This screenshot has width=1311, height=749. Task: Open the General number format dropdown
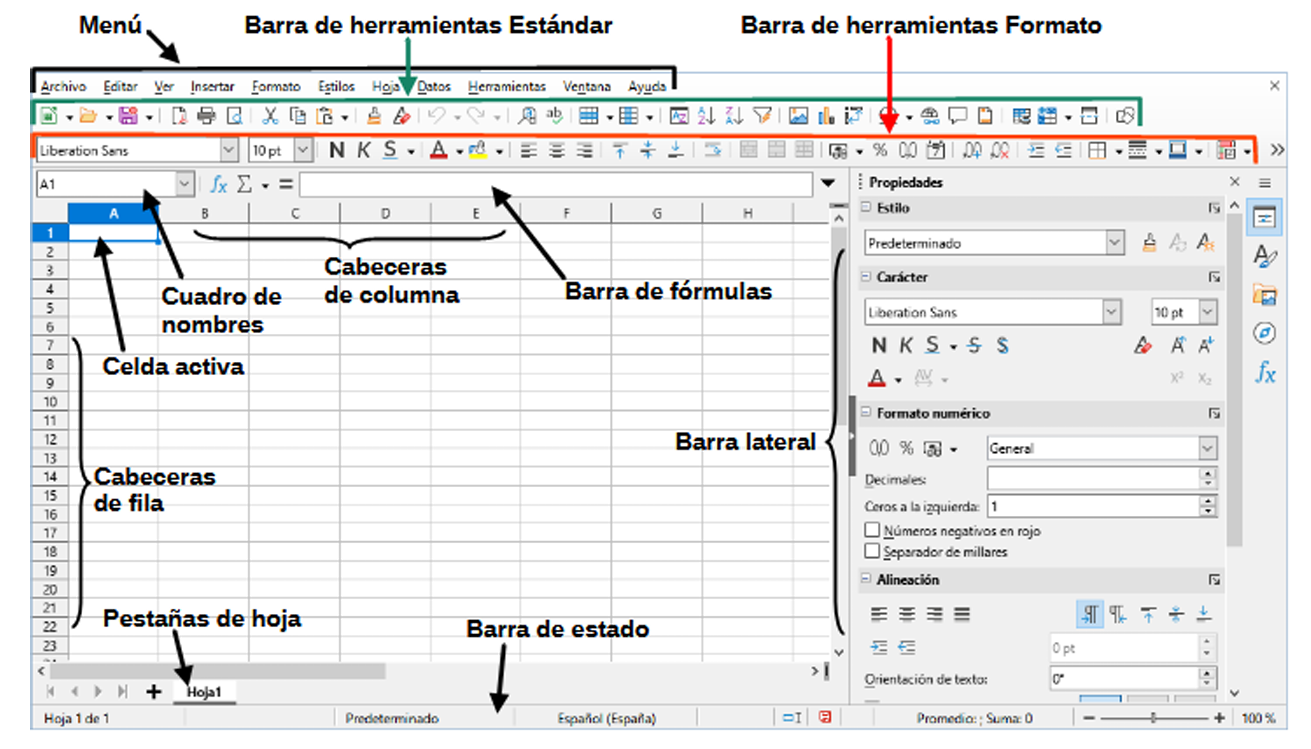(x=1208, y=449)
